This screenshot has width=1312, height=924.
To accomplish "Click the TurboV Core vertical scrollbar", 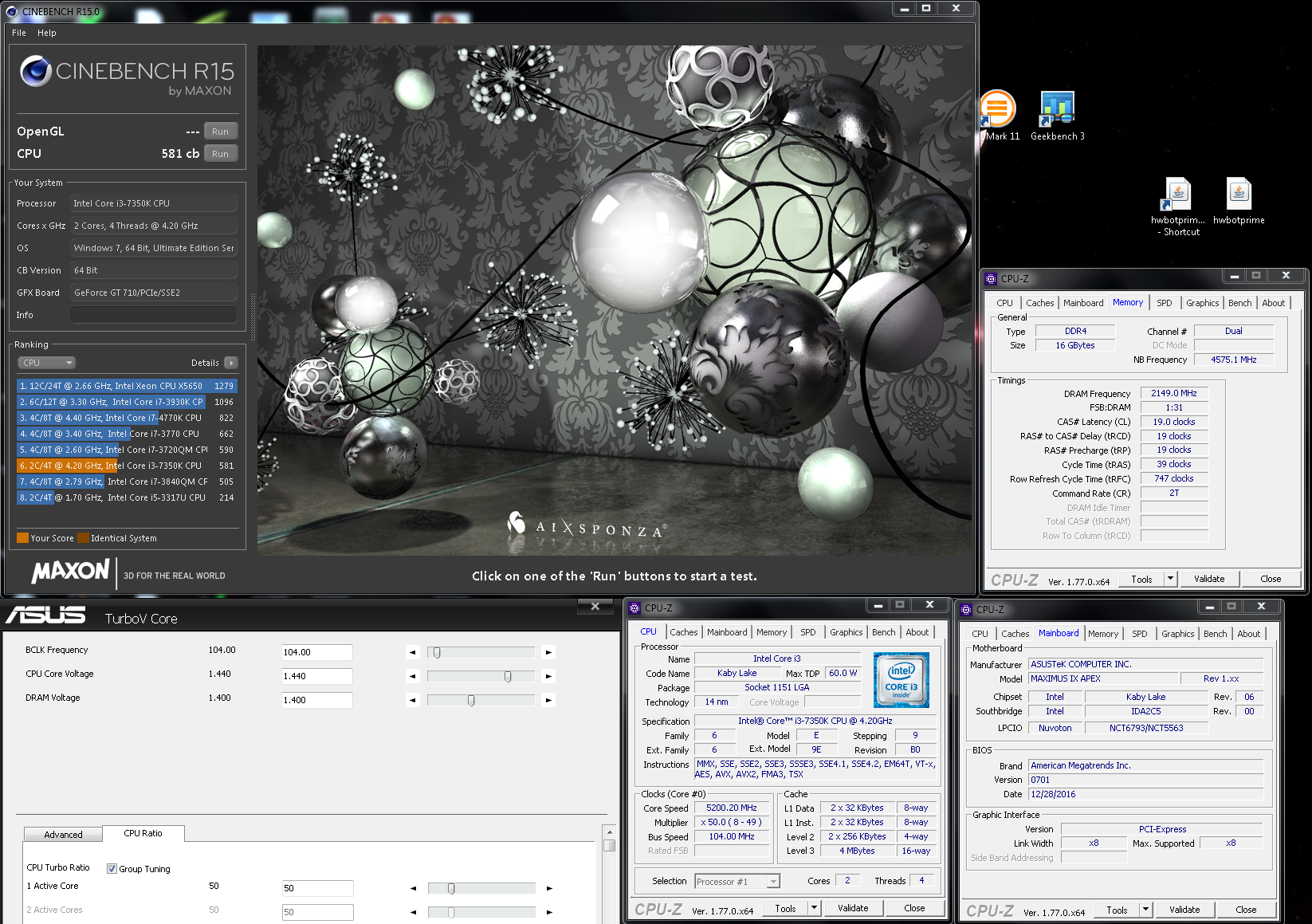I will pyautogui.click(x=609, y=875).
